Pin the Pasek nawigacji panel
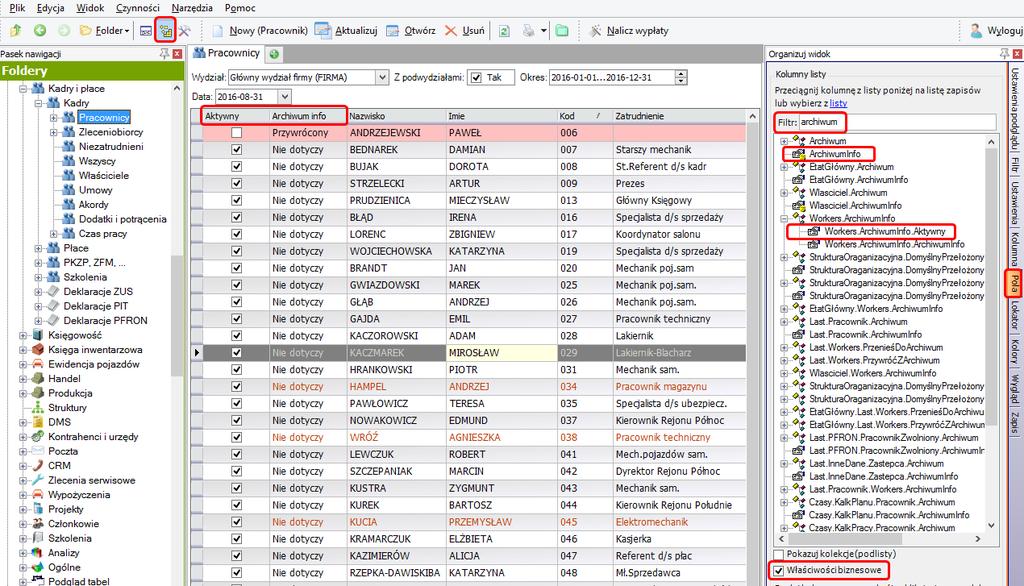This screenshot has width=1024, height=586. click(x=164, y=54)
